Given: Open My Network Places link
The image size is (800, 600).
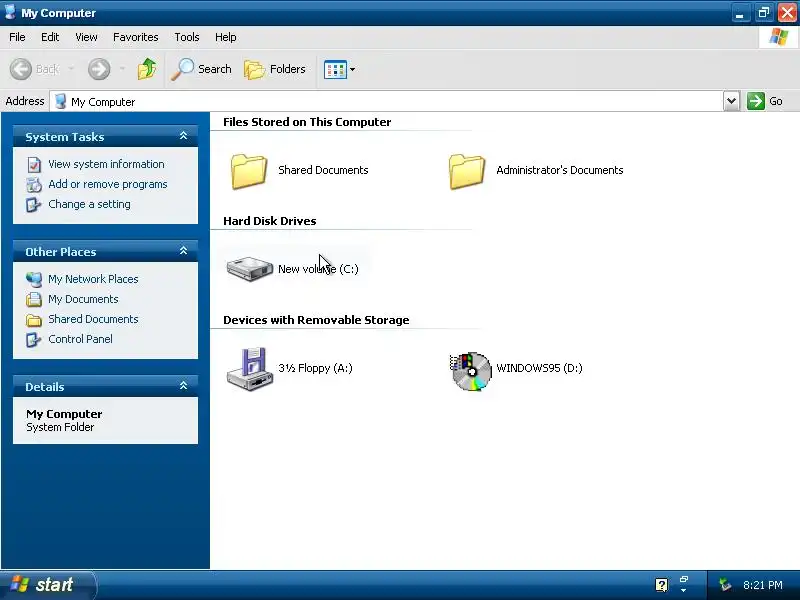Looking at the screenshot, I should click(93, 279).
